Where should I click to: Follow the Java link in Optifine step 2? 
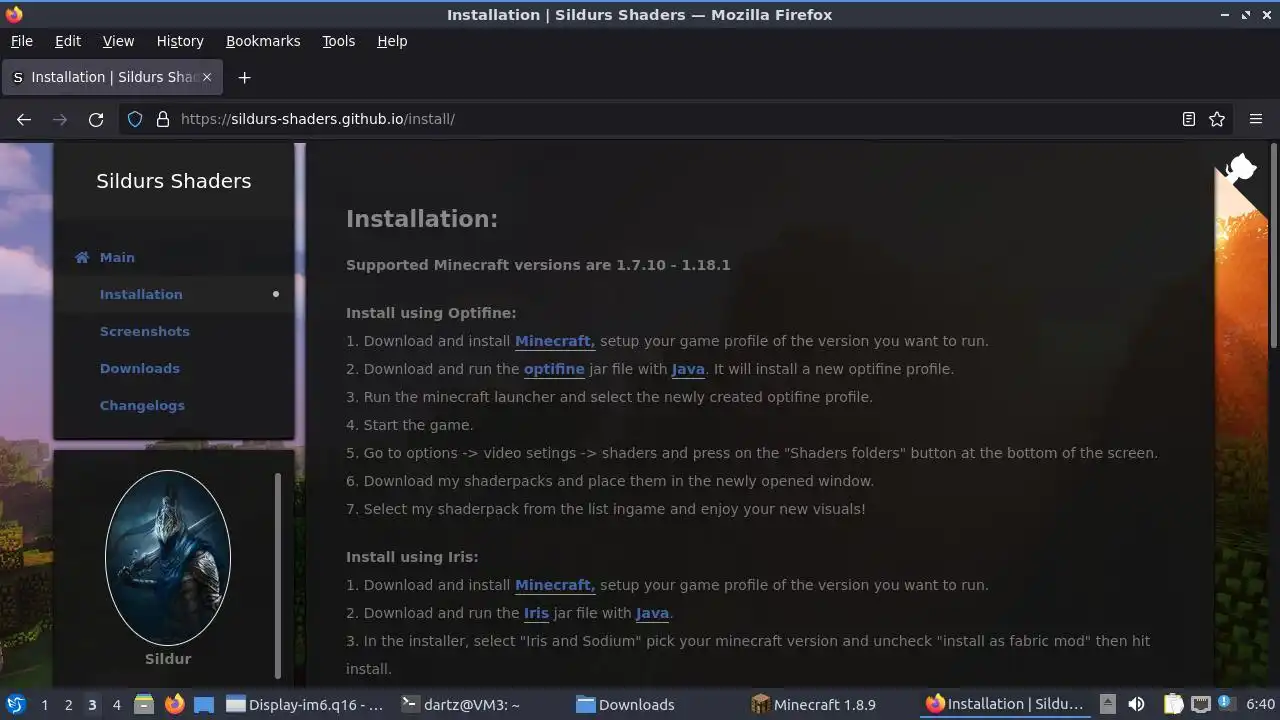[688, 369]
